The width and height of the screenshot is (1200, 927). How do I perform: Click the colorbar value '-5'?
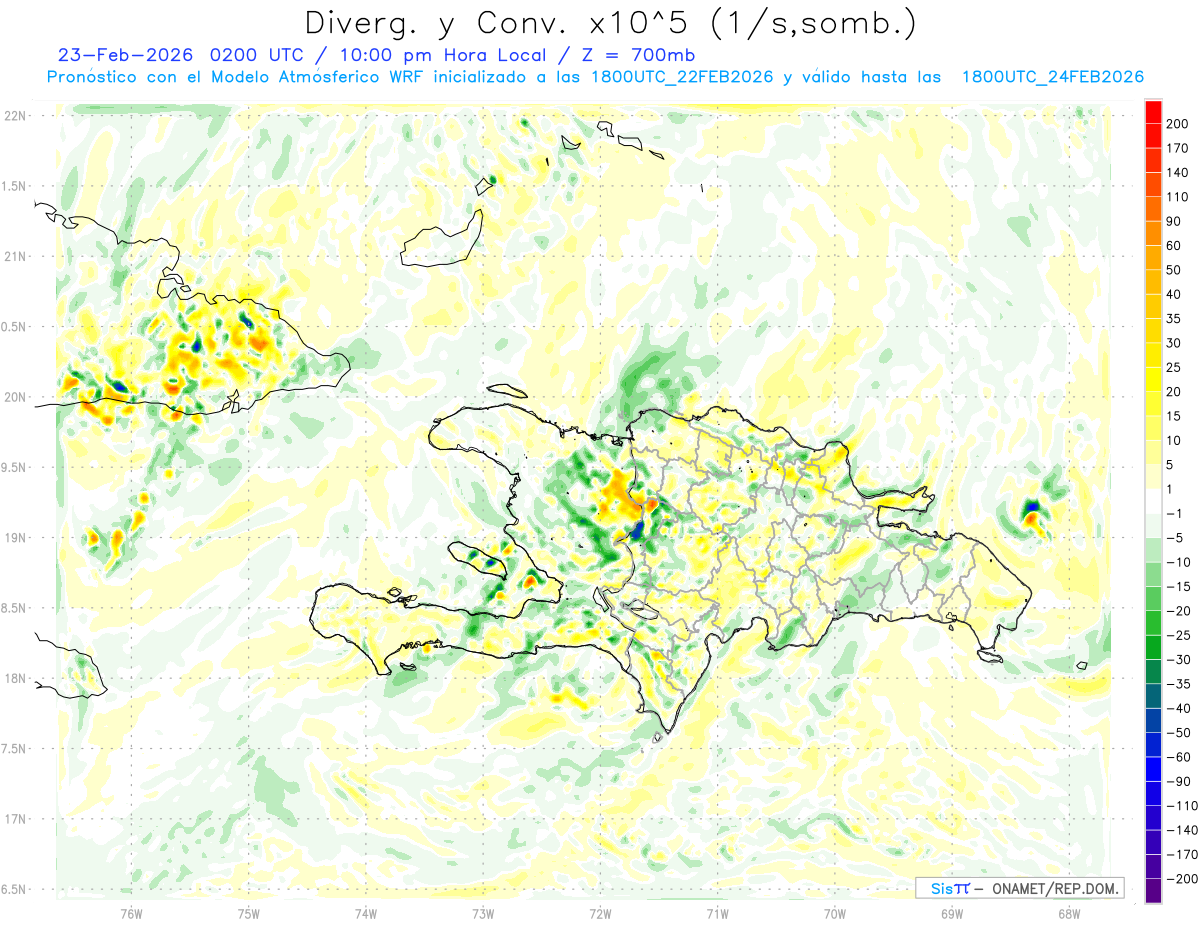point(1174,538)
